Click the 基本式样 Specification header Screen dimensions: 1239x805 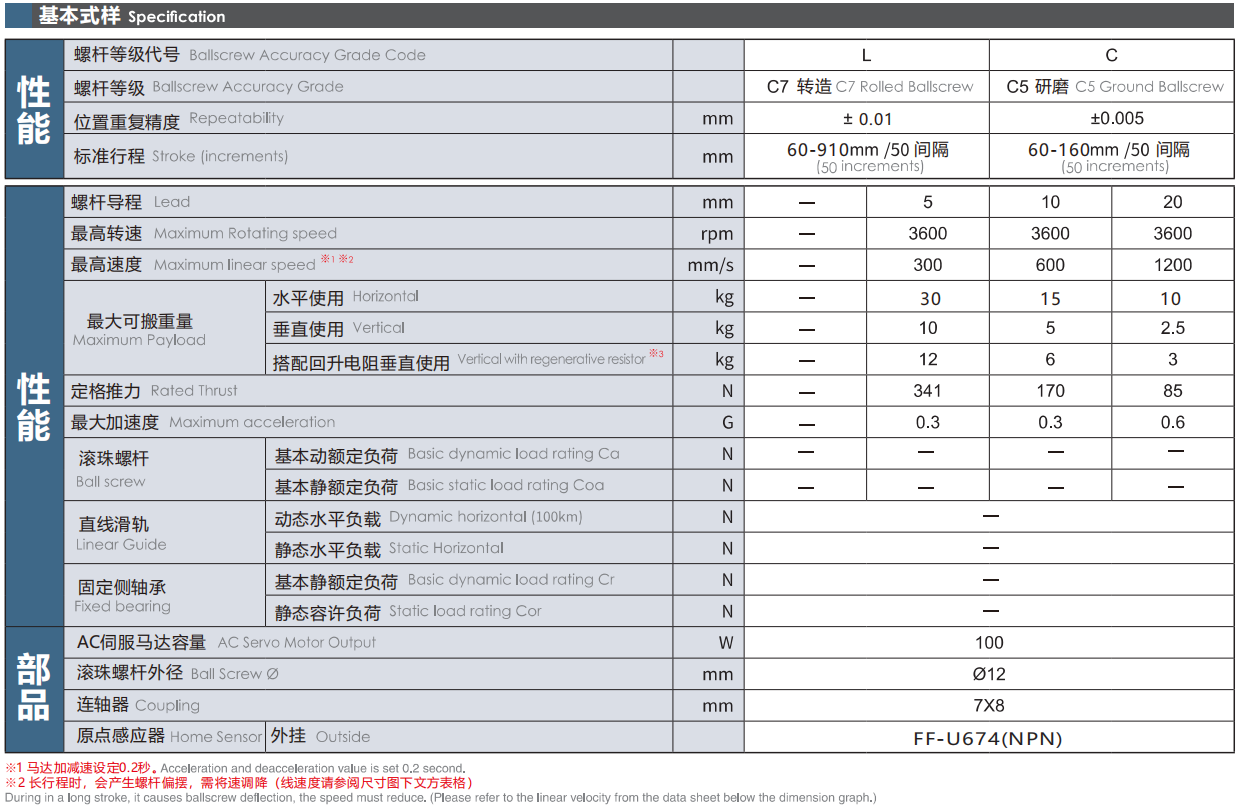(x=132, y=16)
